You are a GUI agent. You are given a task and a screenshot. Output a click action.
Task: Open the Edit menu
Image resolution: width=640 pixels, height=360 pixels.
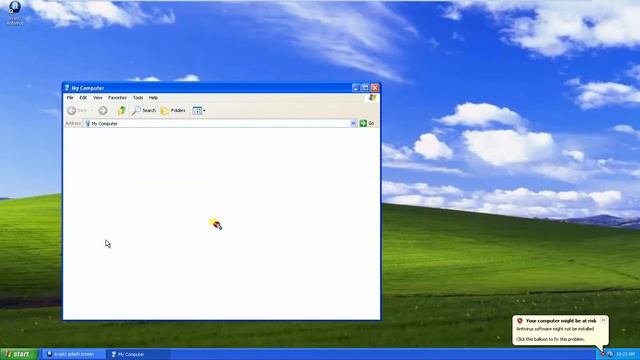coord(83,98)
